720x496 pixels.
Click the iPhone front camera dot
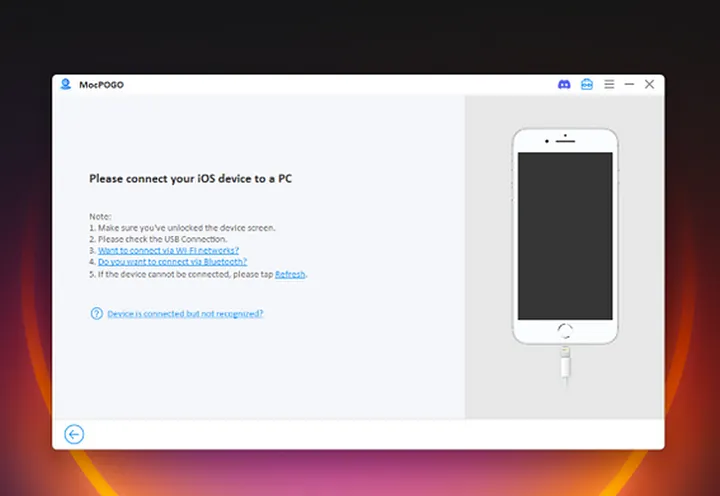click(x=565, y=135)
